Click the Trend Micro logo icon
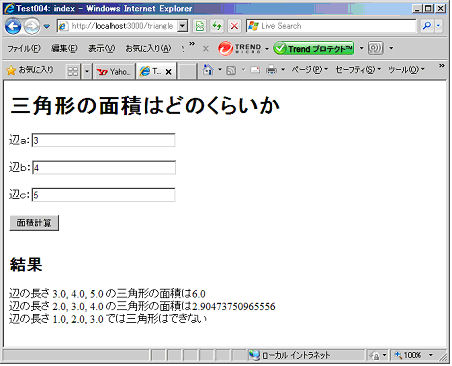Screen dimensions: 452x366 225,49
